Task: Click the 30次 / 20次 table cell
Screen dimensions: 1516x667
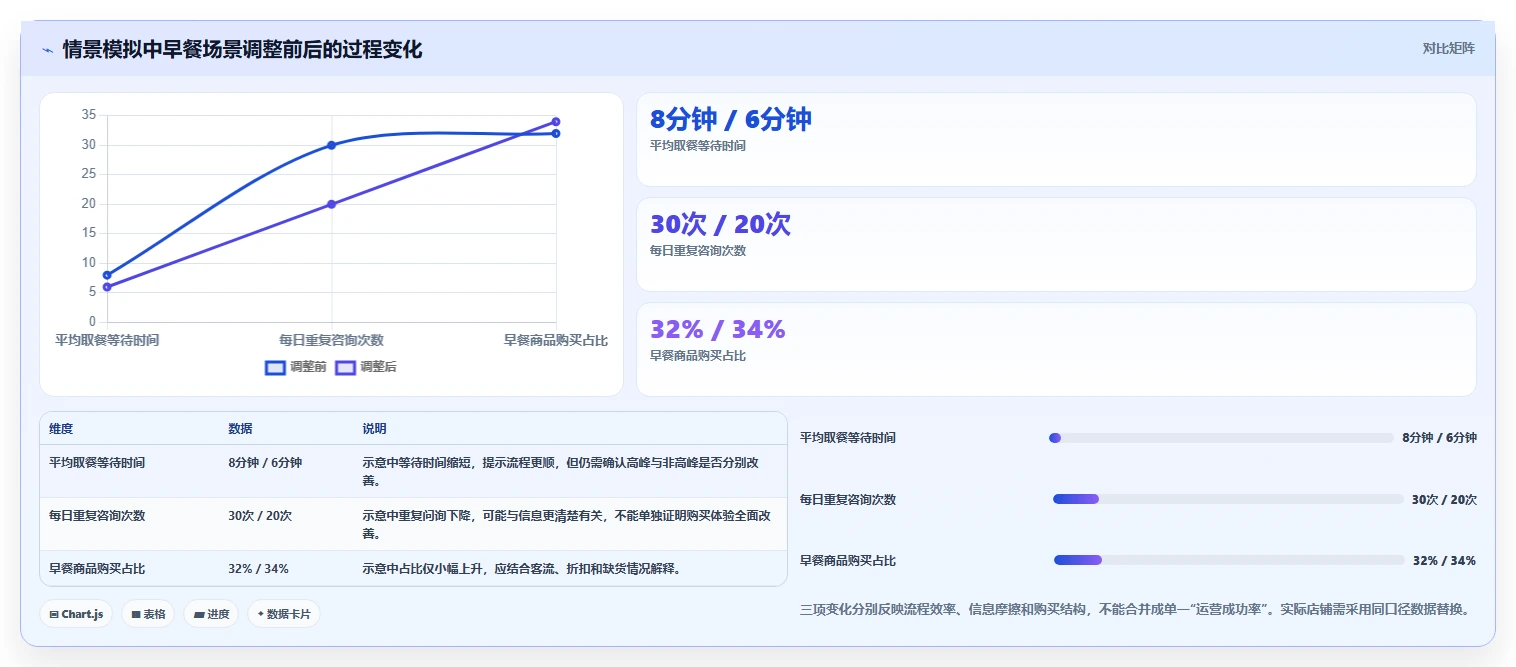Action: click(x=260, y=516)
